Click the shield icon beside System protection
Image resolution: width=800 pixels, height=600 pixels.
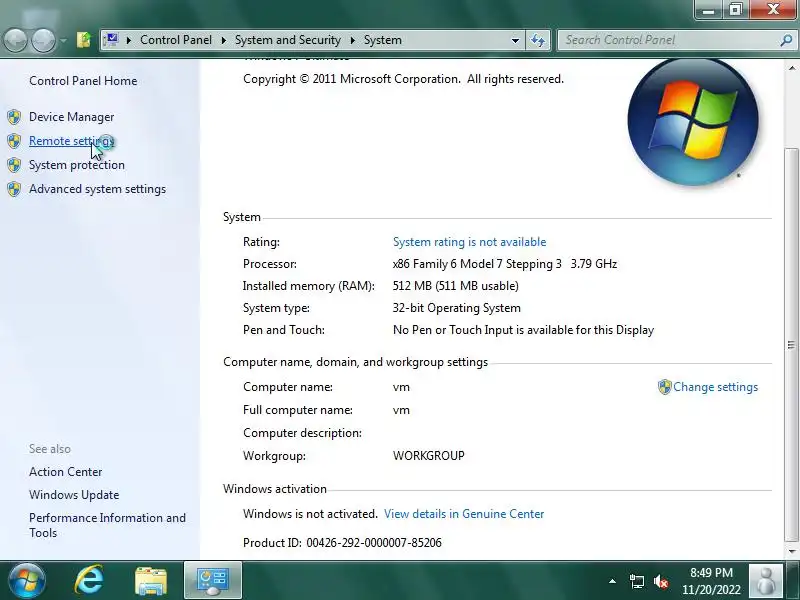14,165
